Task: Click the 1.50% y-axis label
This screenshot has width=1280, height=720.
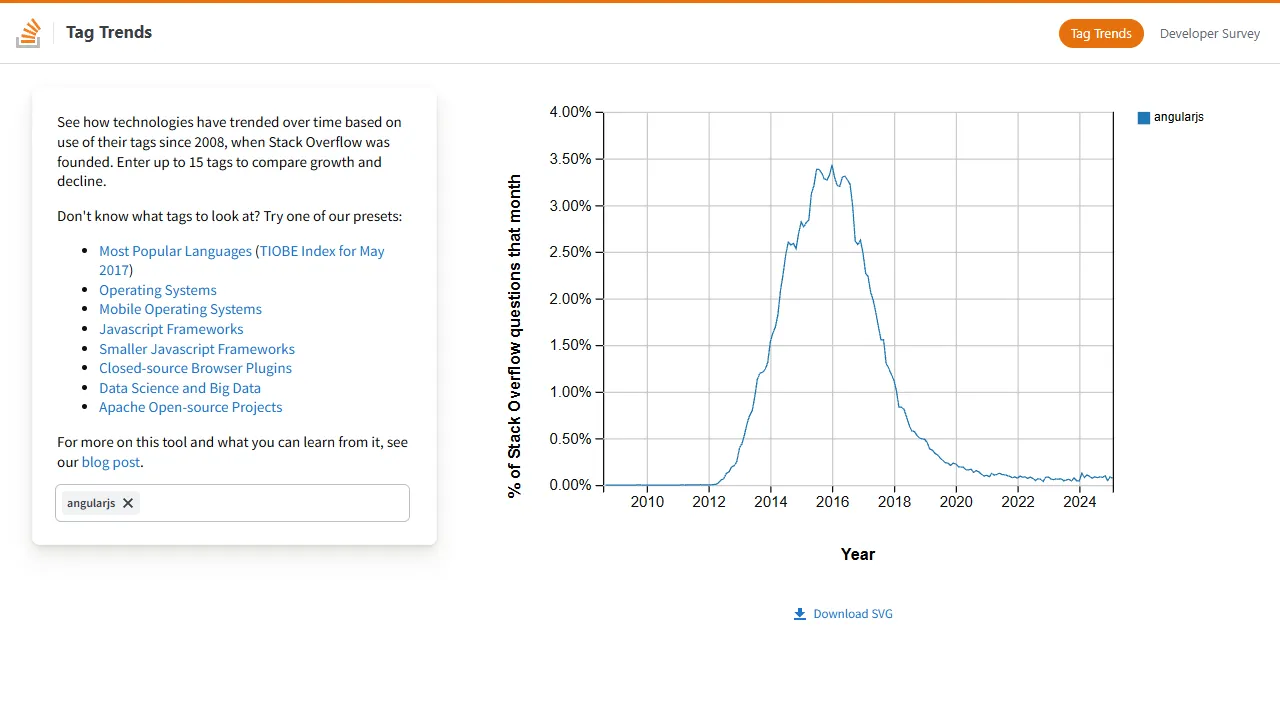Action: pos(570,345)
